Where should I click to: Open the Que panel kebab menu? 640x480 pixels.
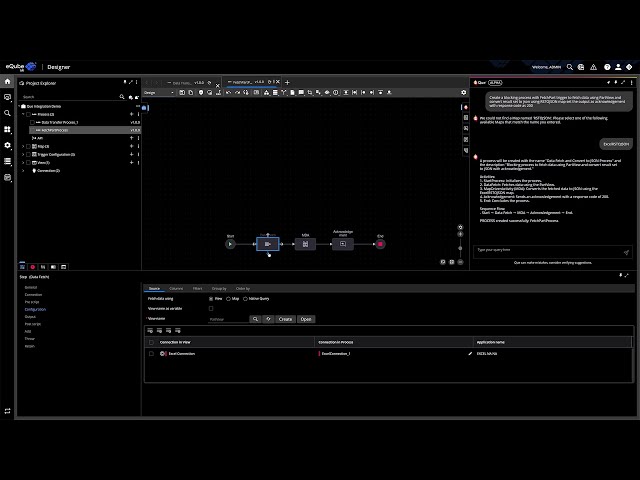[631, 82]
